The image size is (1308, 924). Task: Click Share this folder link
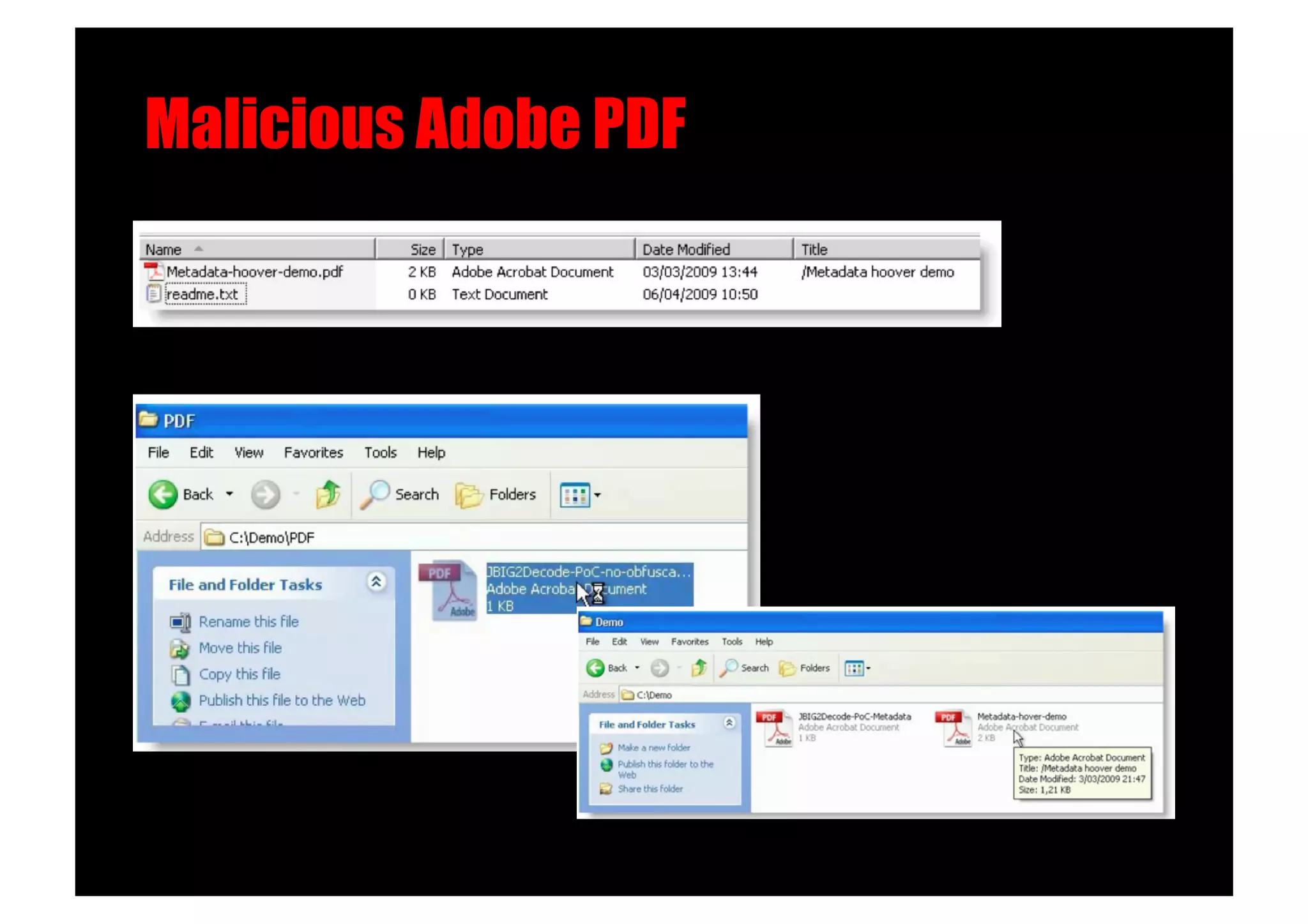pyautogui.click(x=650, y=789)
